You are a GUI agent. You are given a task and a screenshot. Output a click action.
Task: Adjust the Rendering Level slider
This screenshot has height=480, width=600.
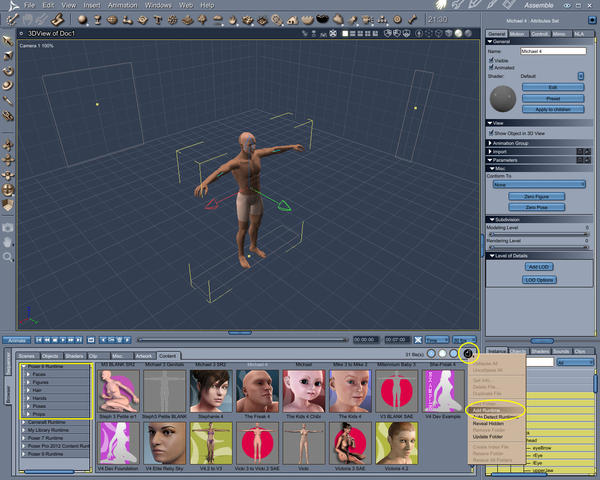pos(539,247)
